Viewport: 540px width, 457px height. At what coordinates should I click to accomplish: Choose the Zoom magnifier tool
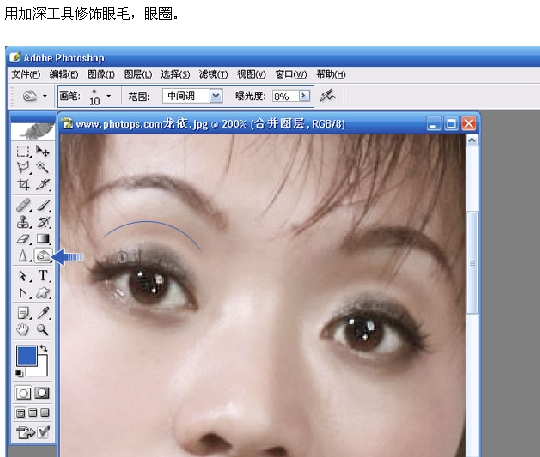click(x=43, y=330)
